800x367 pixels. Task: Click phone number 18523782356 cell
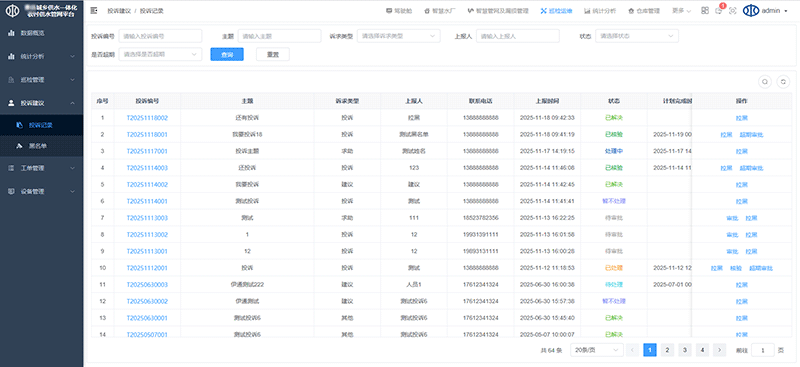coord(481,218)
